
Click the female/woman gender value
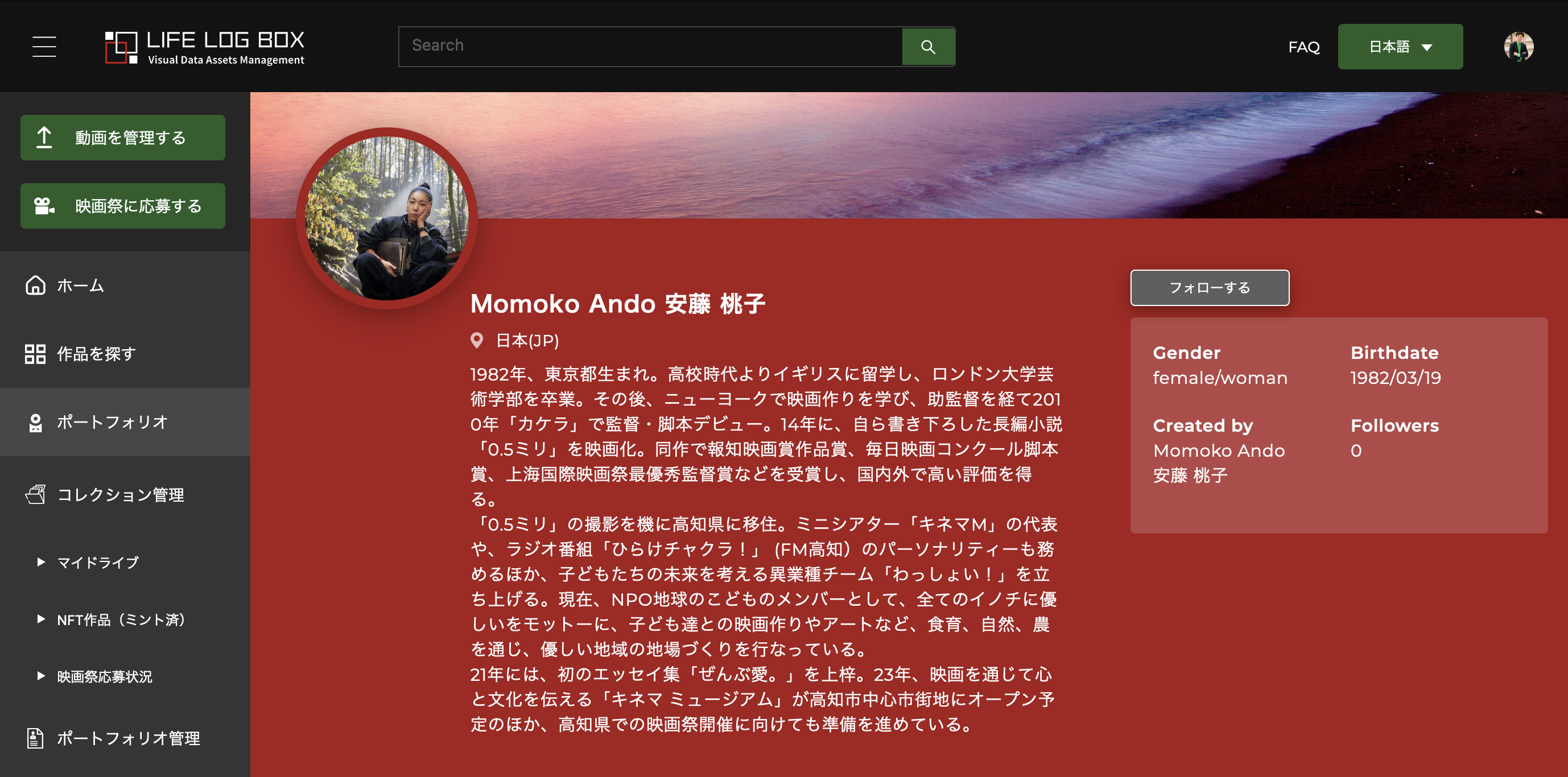(x=1220, y=378)
